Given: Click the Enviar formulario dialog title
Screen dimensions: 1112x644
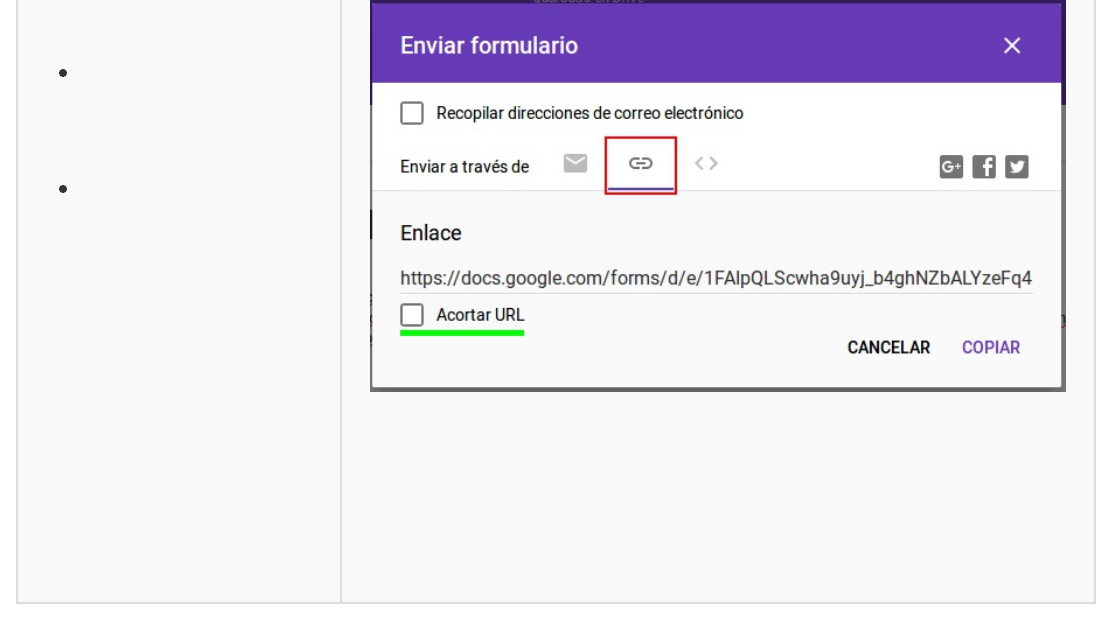Looking at the screenshot, I should click(488, 46).
